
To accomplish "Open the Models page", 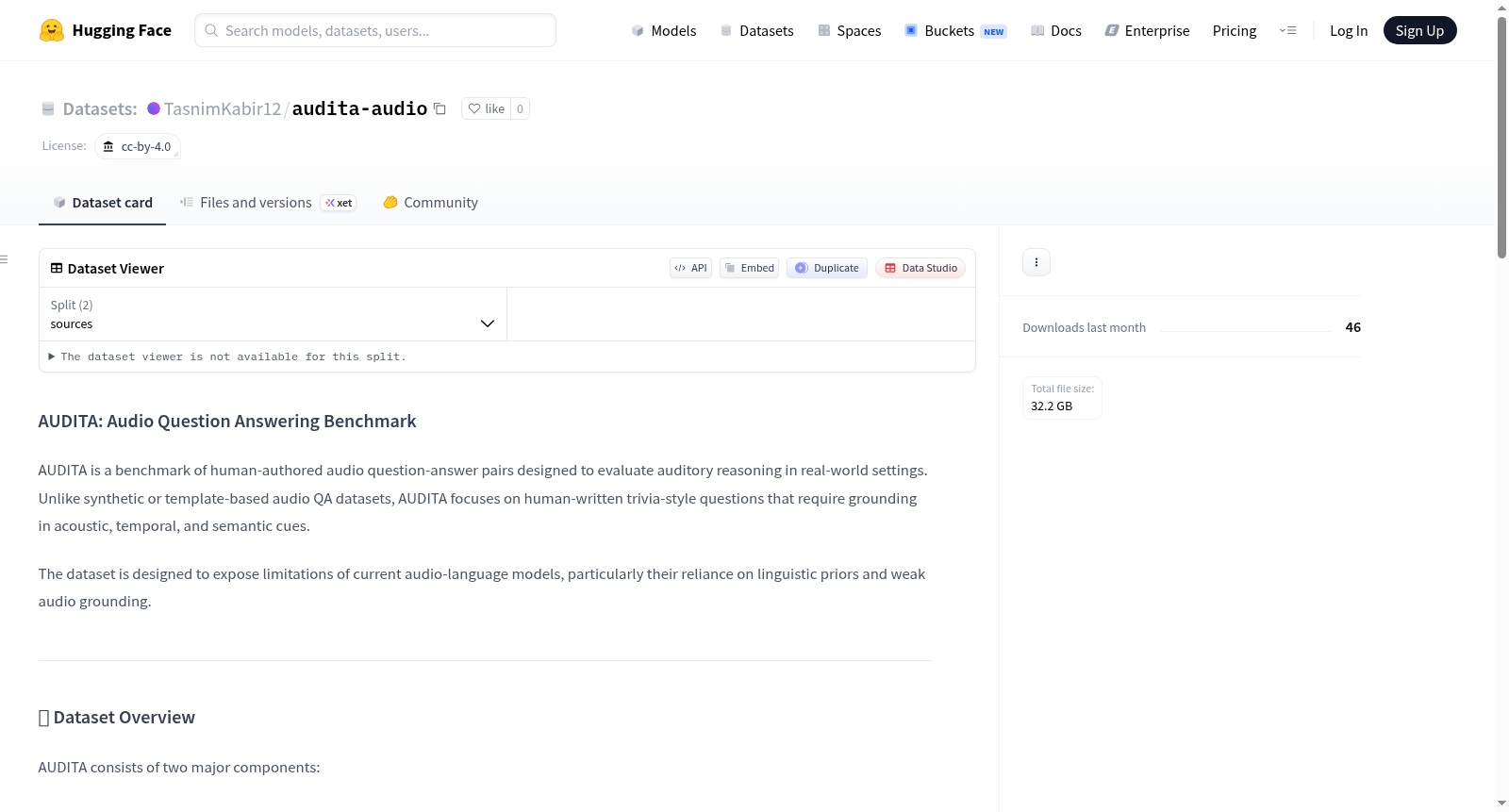I will tap(664, 30).
